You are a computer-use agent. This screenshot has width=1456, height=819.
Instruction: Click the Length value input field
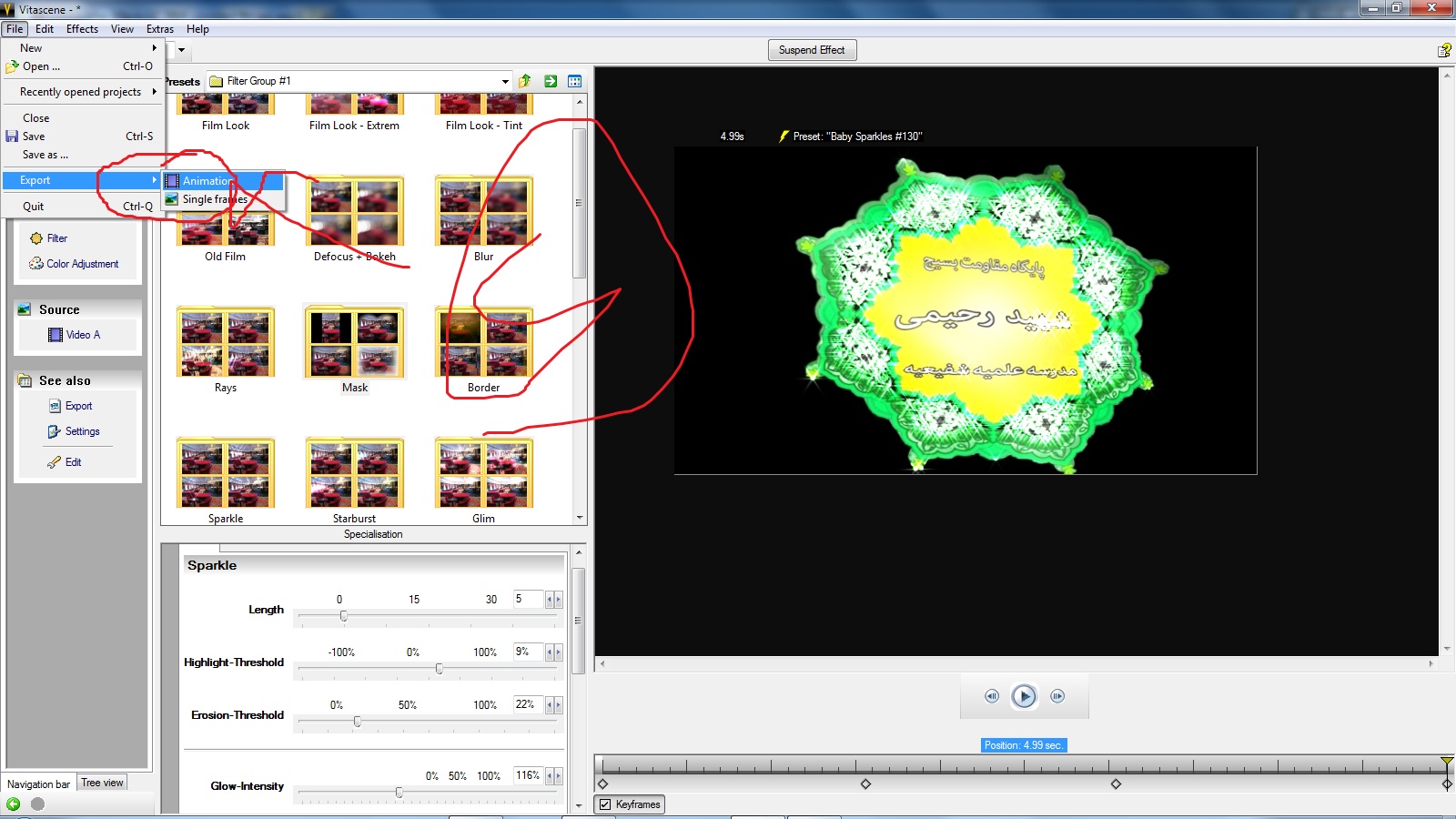click(528, 600)
